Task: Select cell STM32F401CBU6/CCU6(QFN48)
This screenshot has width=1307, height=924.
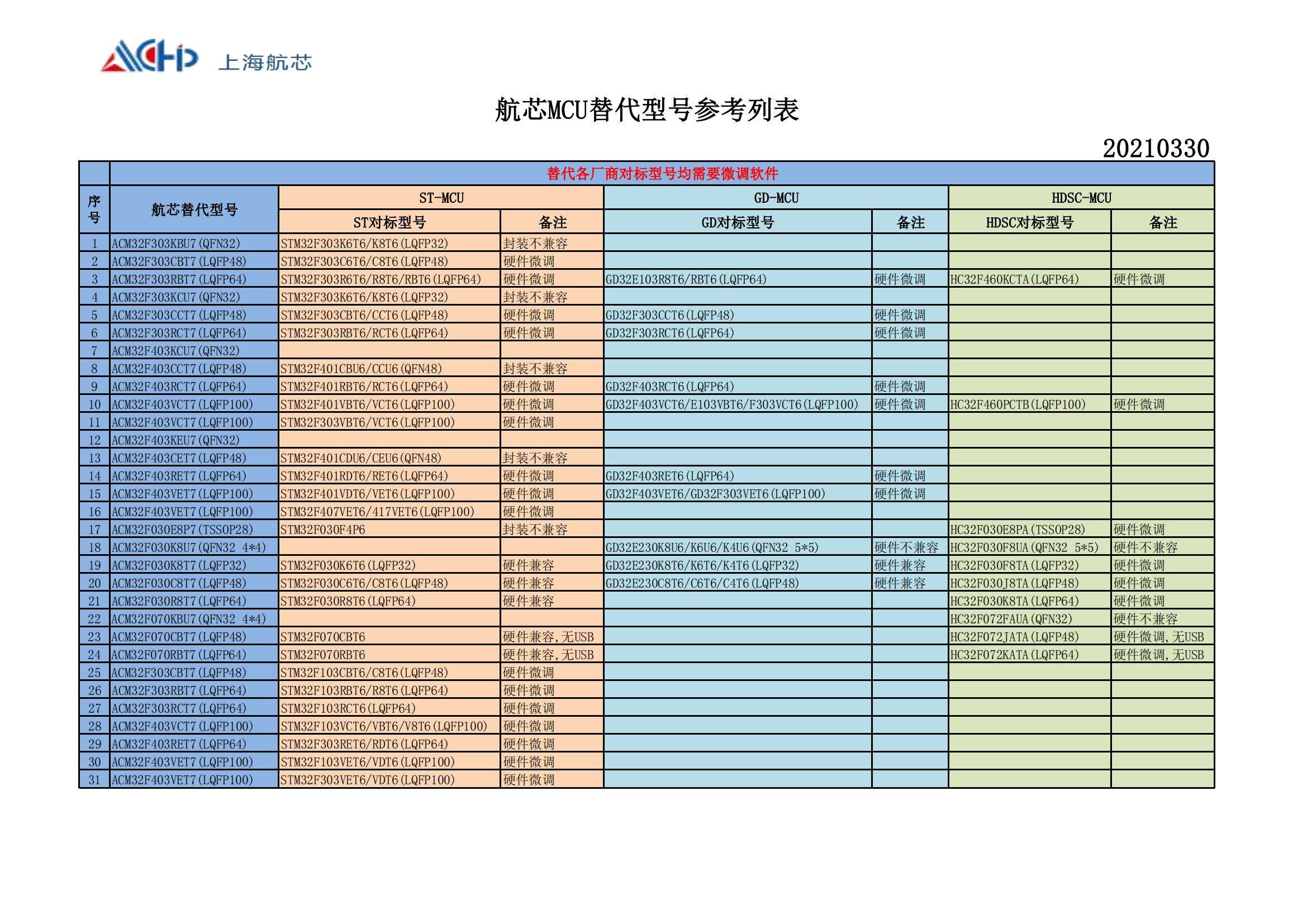Action: click(389, 369)
